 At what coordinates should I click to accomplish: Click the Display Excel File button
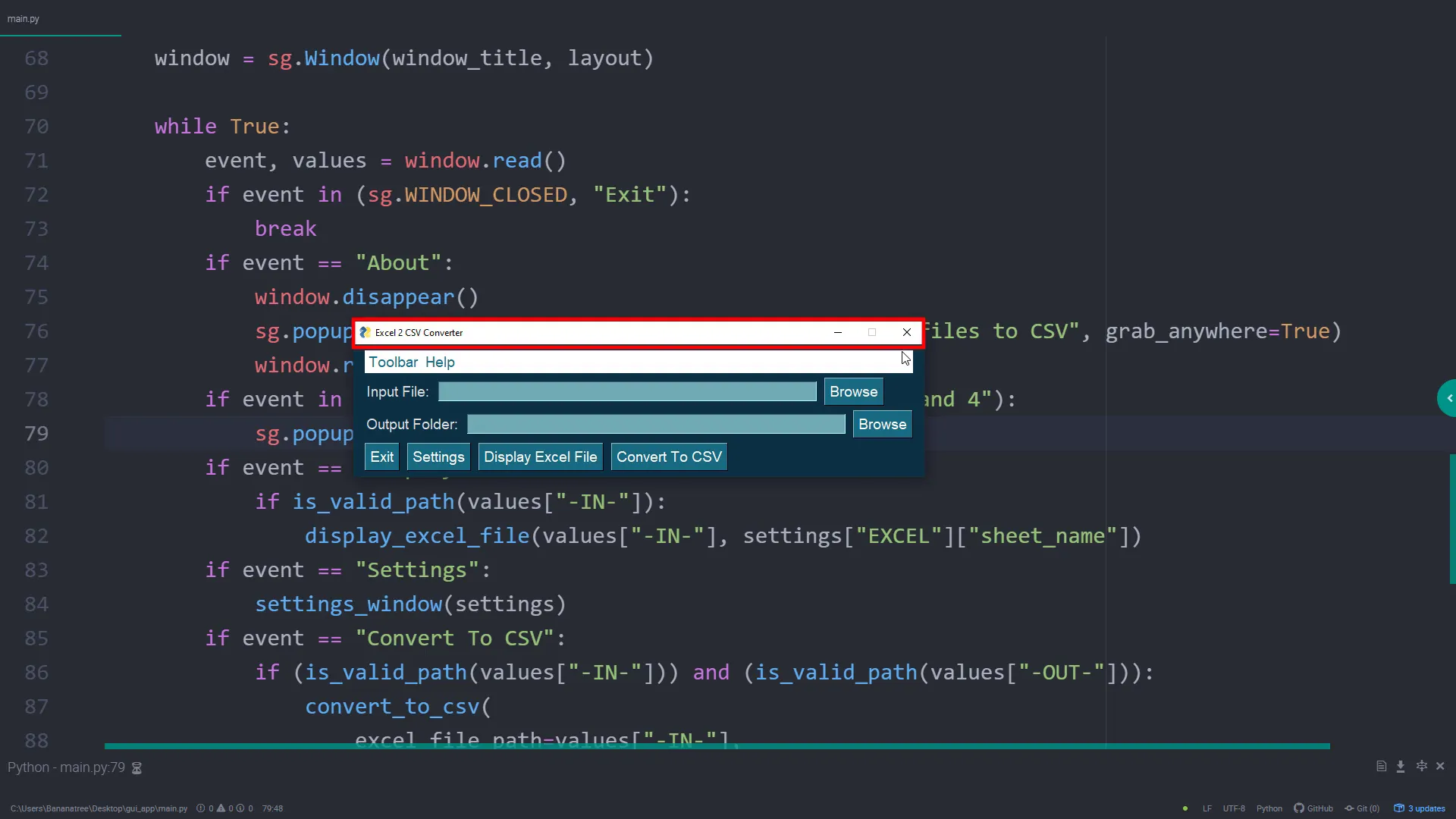tap(540, 457)
